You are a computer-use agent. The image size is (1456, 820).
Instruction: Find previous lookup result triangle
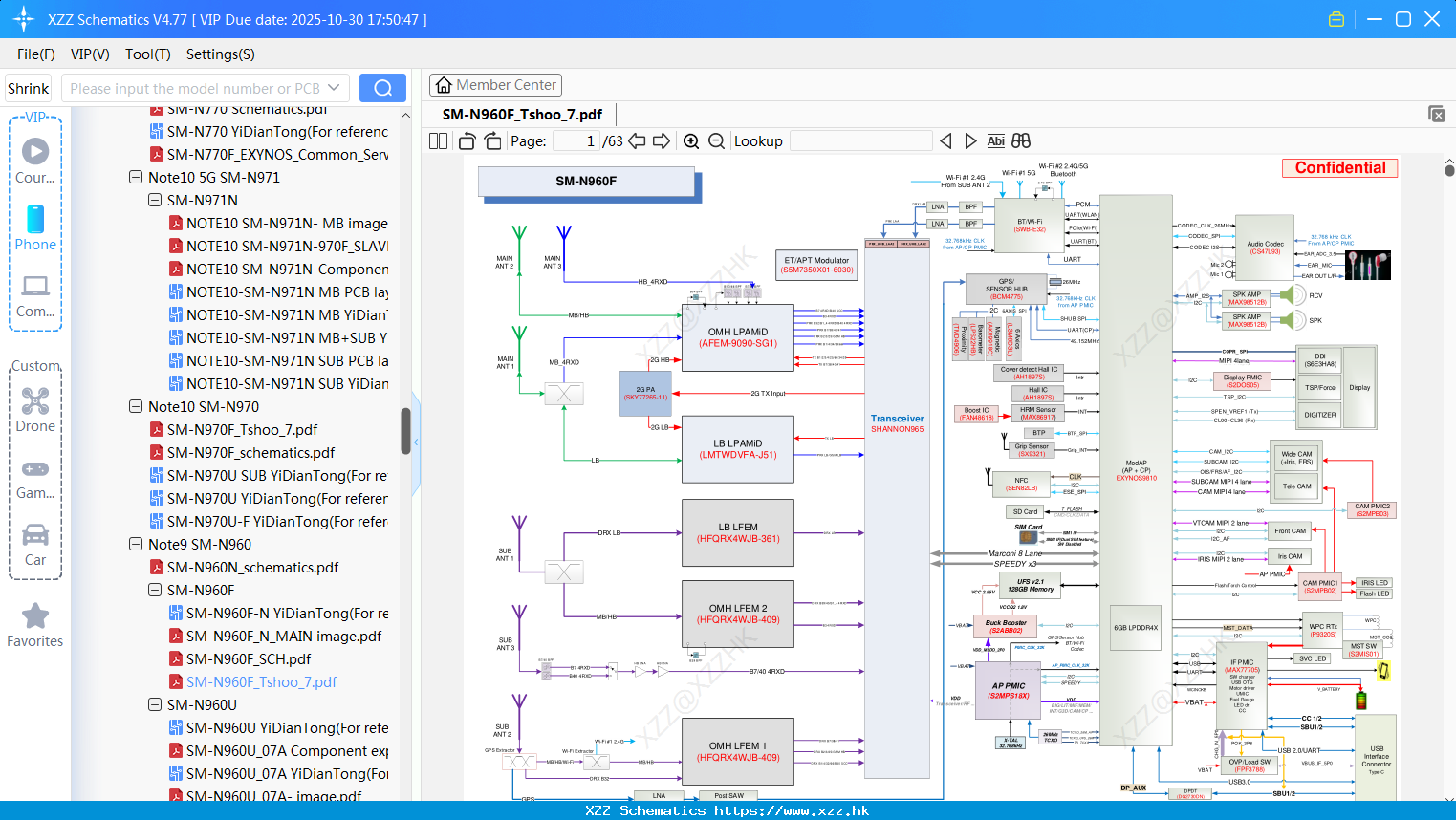945,141
